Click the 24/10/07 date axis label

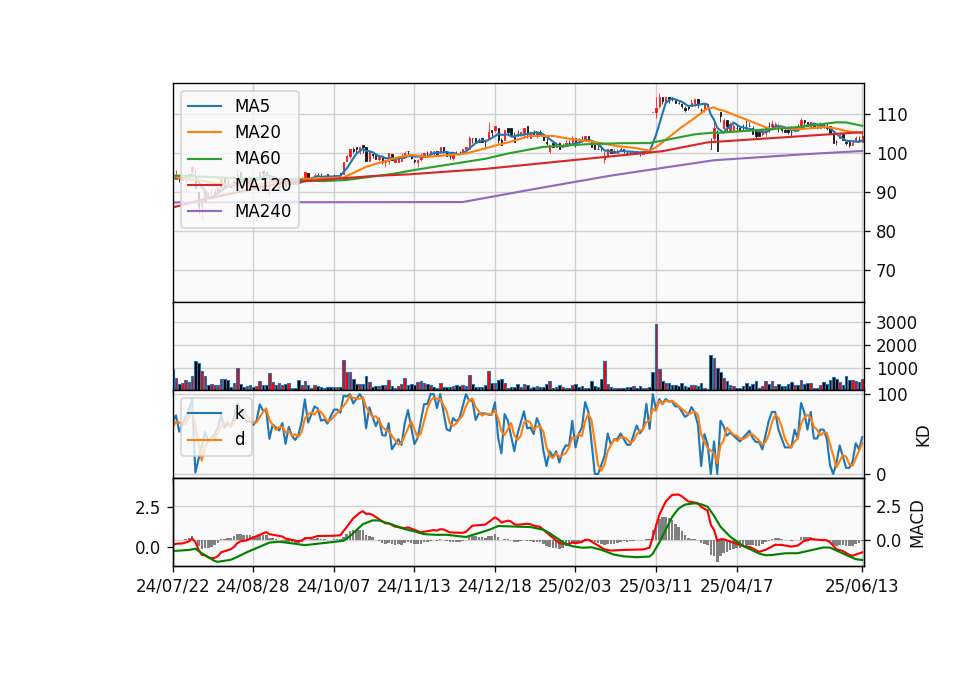pos(334,586)
